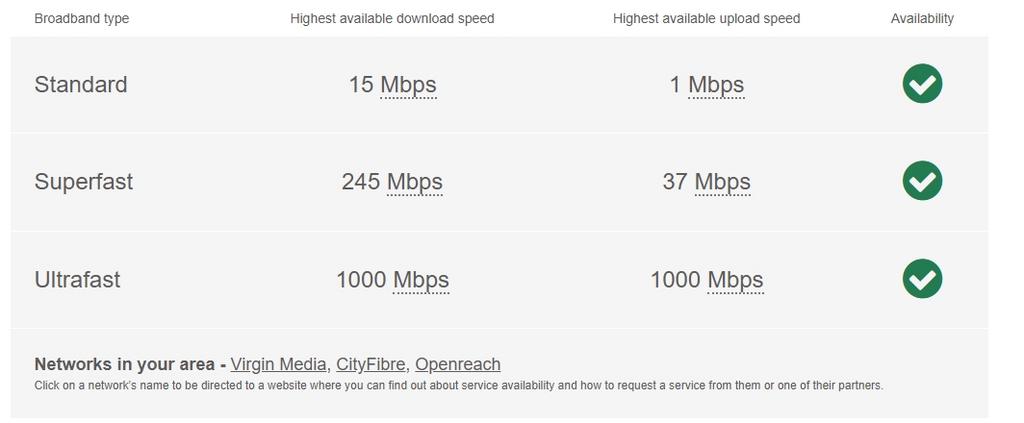The width and height of the screenshot is (1024, 423).
Task: Select the Ultrafast broadband type label
Action: (x=77, y=280)
